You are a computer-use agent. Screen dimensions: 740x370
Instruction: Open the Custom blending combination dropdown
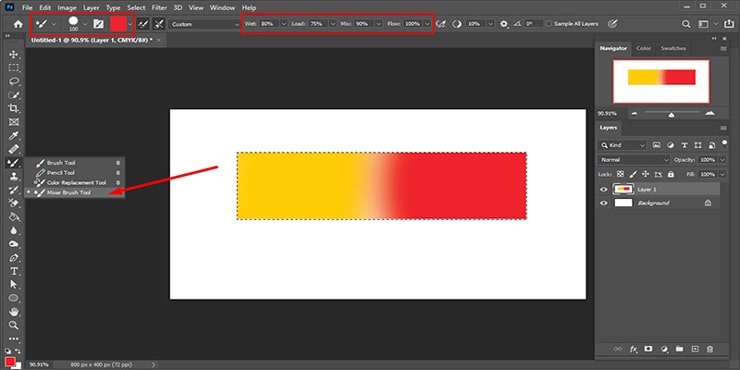(x=204, y=24)
